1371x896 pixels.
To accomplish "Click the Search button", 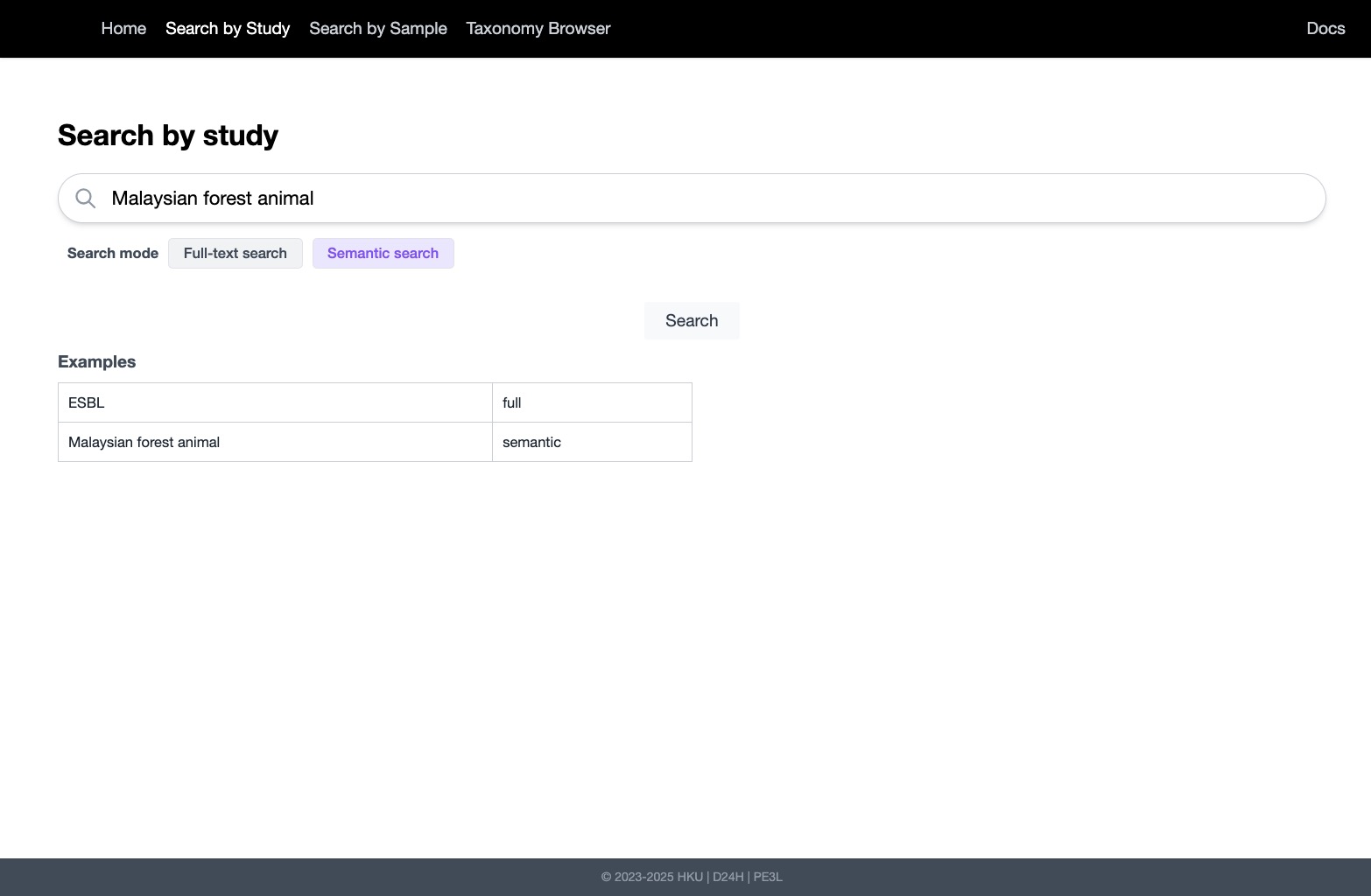I will point(692,320).
